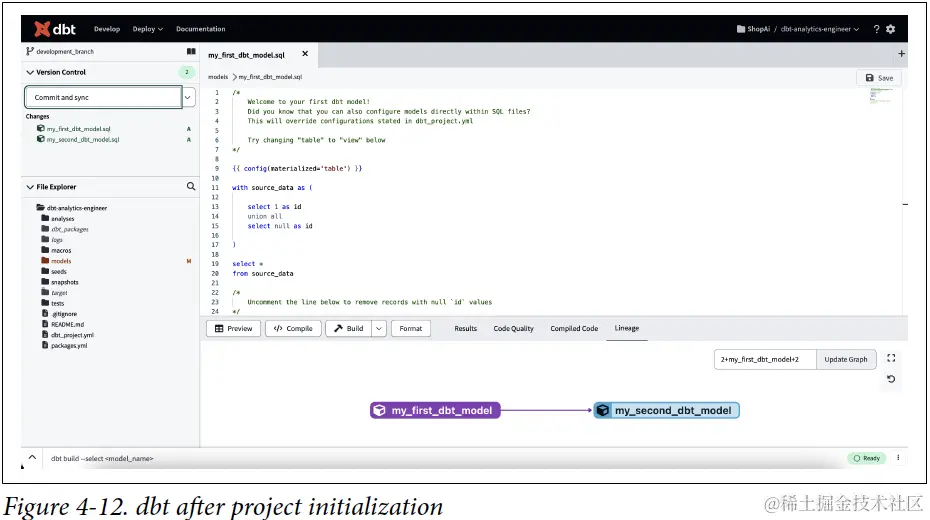930x520 pixels.
Task: Collapse the File Explorer section
Action: click(30, 187)
